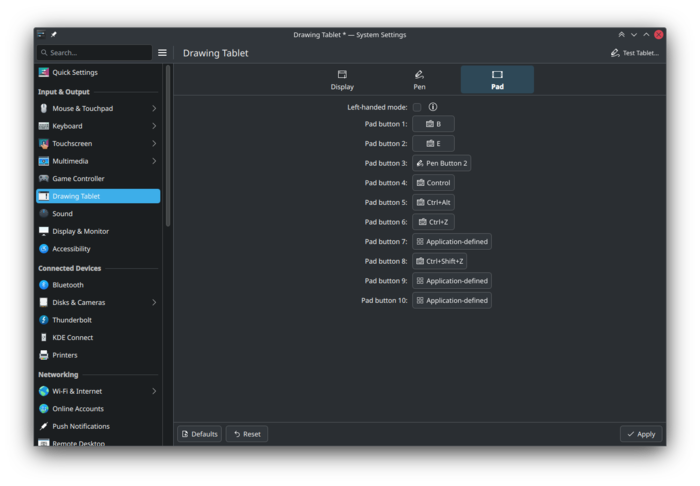This screenshot has width=700, height=486.
Task: Click the Defaults button
Action: coord(199,434)
